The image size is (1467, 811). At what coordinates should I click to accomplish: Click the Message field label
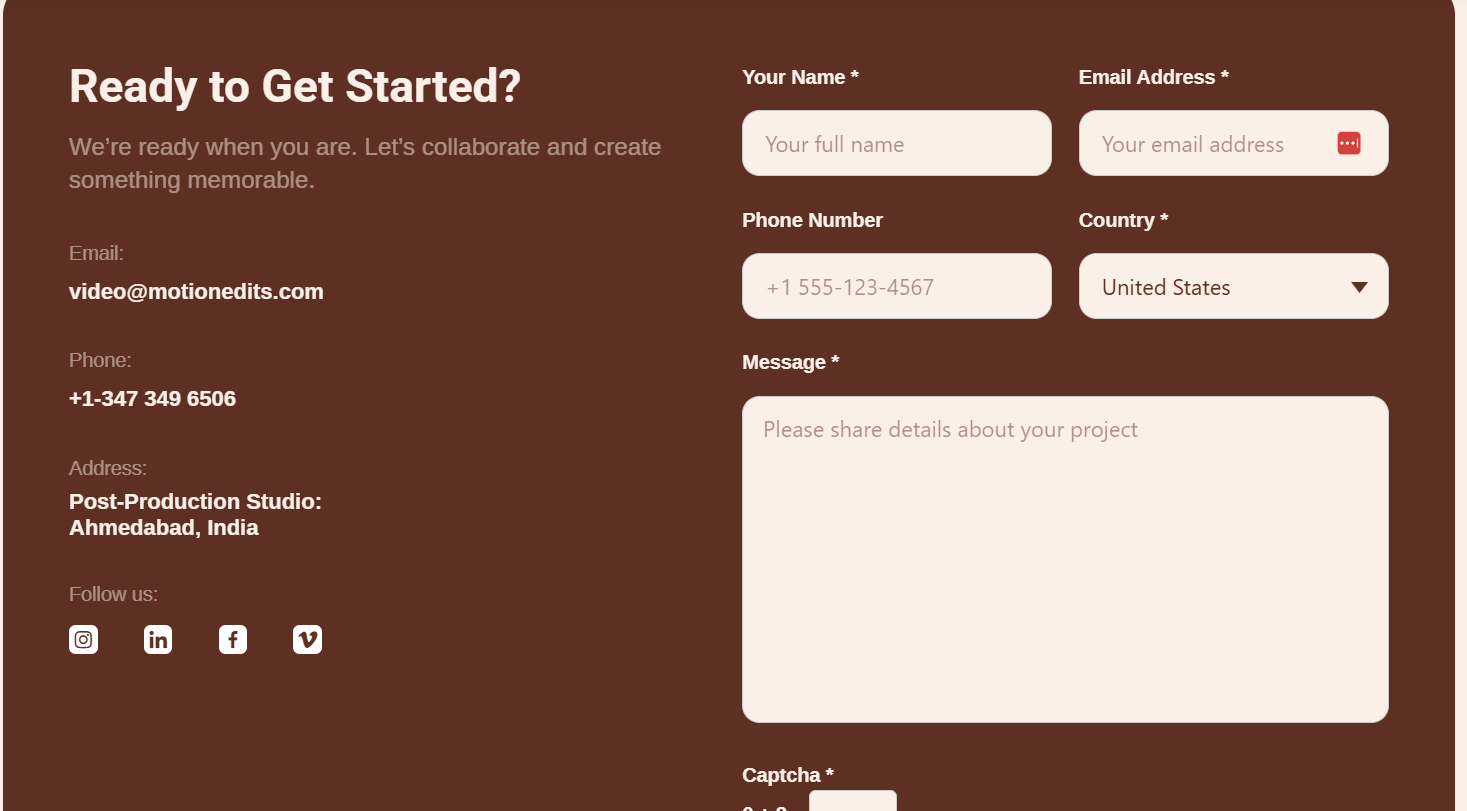(790, 362)
